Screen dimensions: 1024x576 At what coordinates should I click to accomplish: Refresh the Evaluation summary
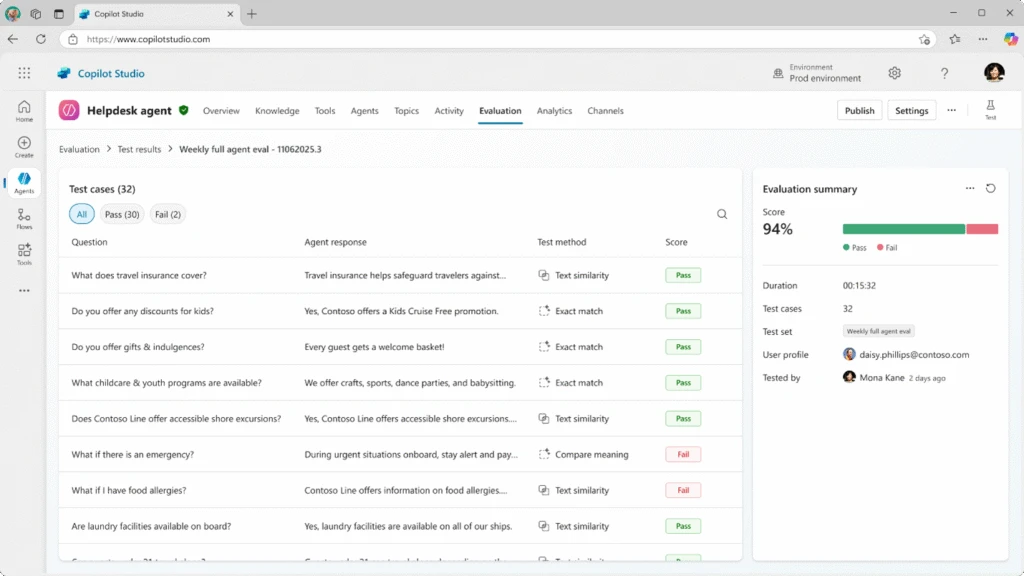coord(990,188)
